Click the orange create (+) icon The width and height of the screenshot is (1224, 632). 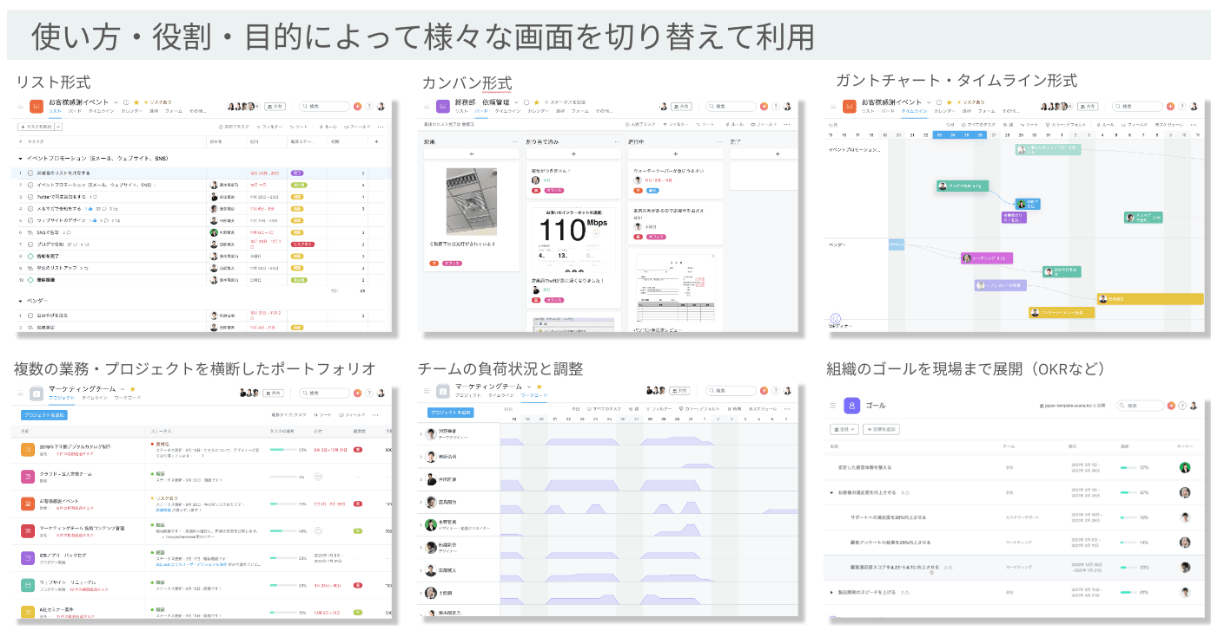357,106
